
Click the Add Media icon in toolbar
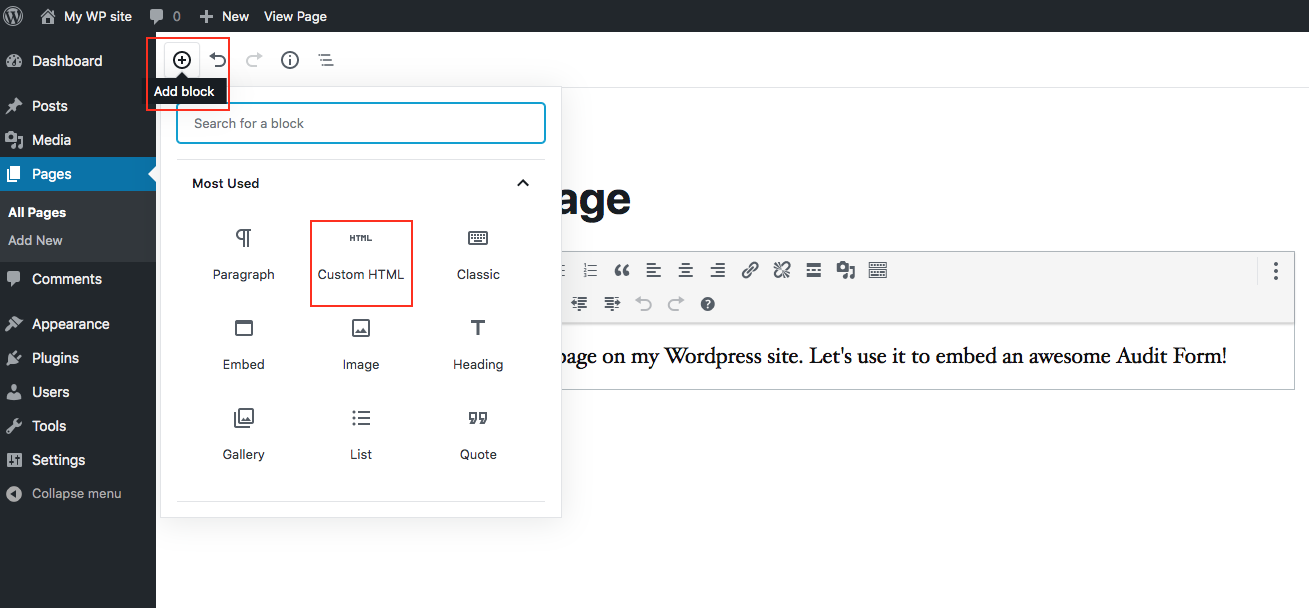pos(846,270)
